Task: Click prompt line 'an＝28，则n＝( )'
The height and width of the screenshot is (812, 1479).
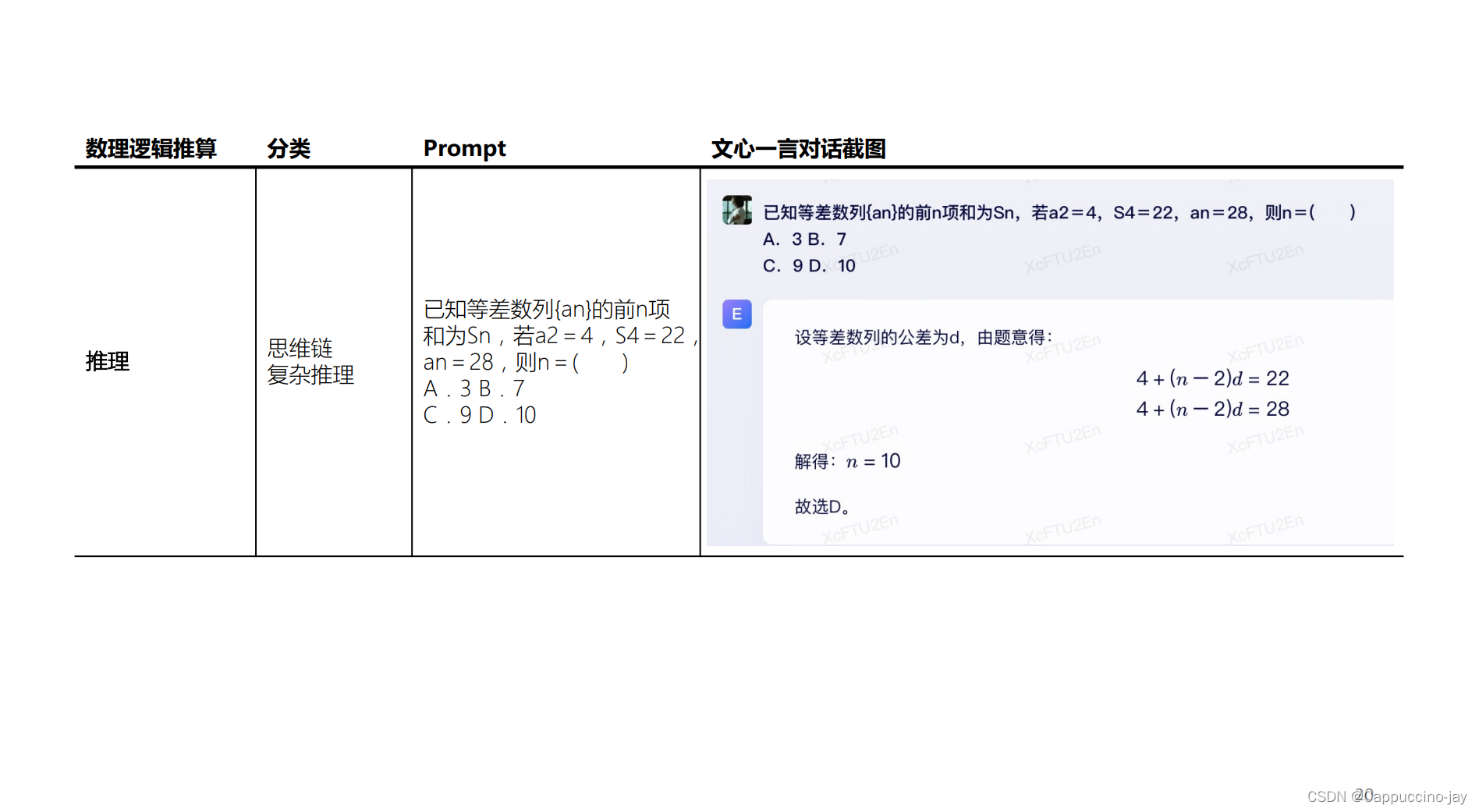Action: pos(525,362)
